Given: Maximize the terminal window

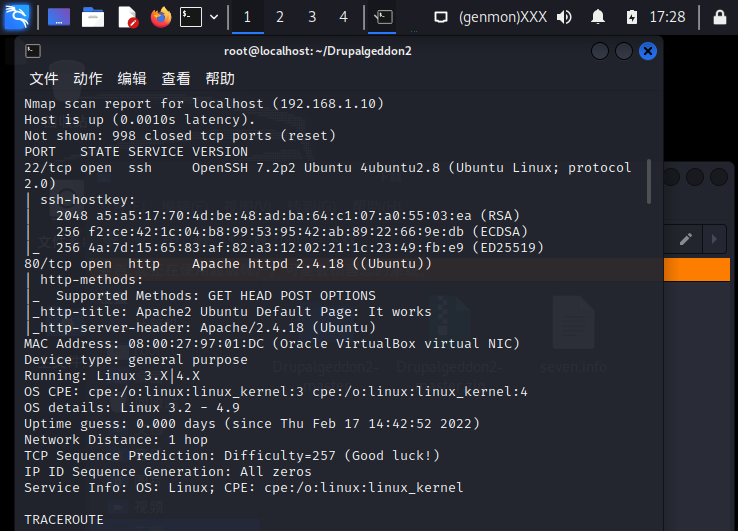Looking at the screenshot, I should pyautogui.click(x=624, y=51).
